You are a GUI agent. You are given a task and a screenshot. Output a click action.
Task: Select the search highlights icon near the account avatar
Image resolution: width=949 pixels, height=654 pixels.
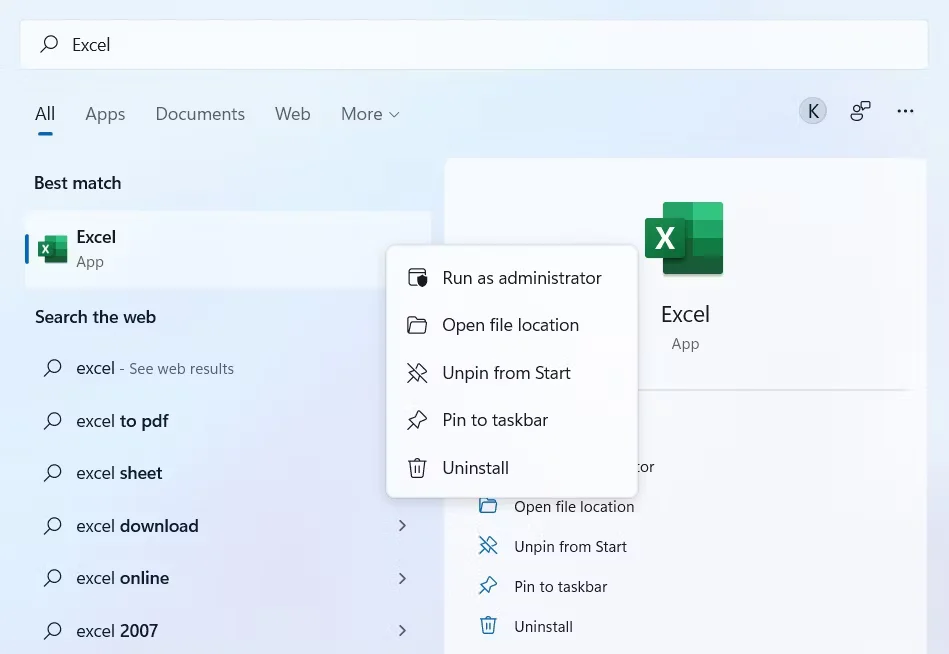tap(859, 111)
